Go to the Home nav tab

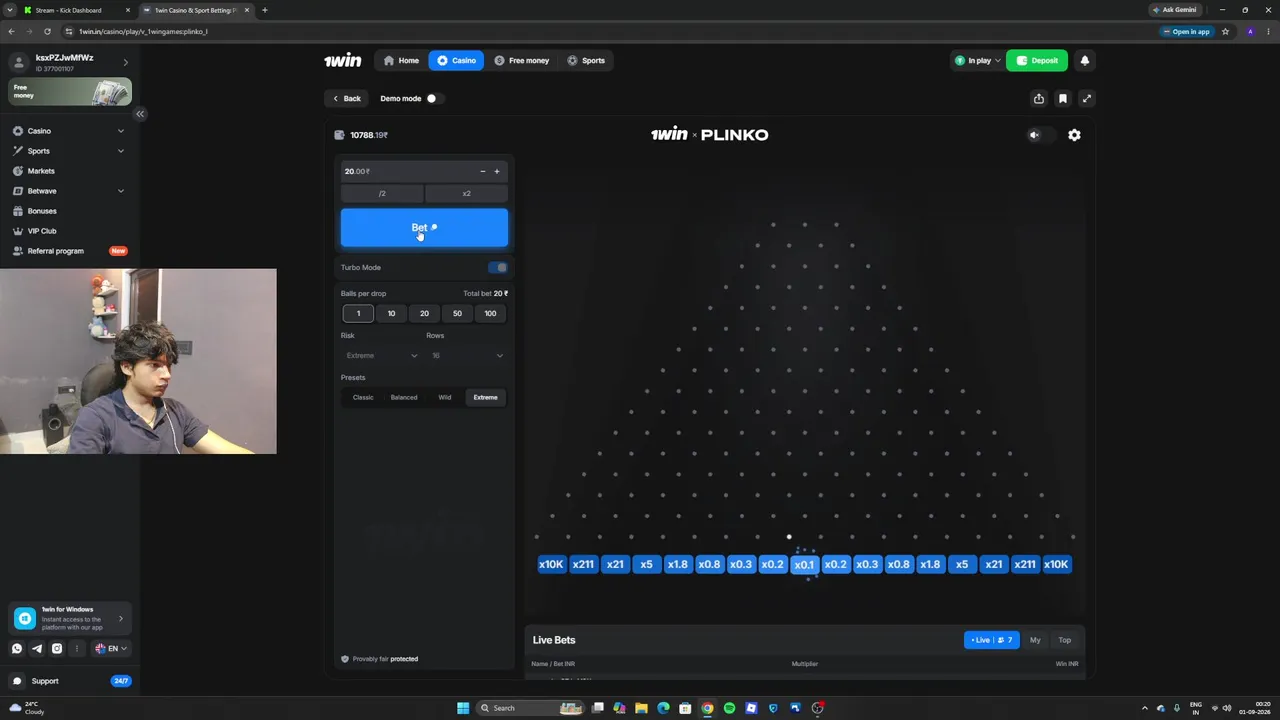[x=401, y=60]
